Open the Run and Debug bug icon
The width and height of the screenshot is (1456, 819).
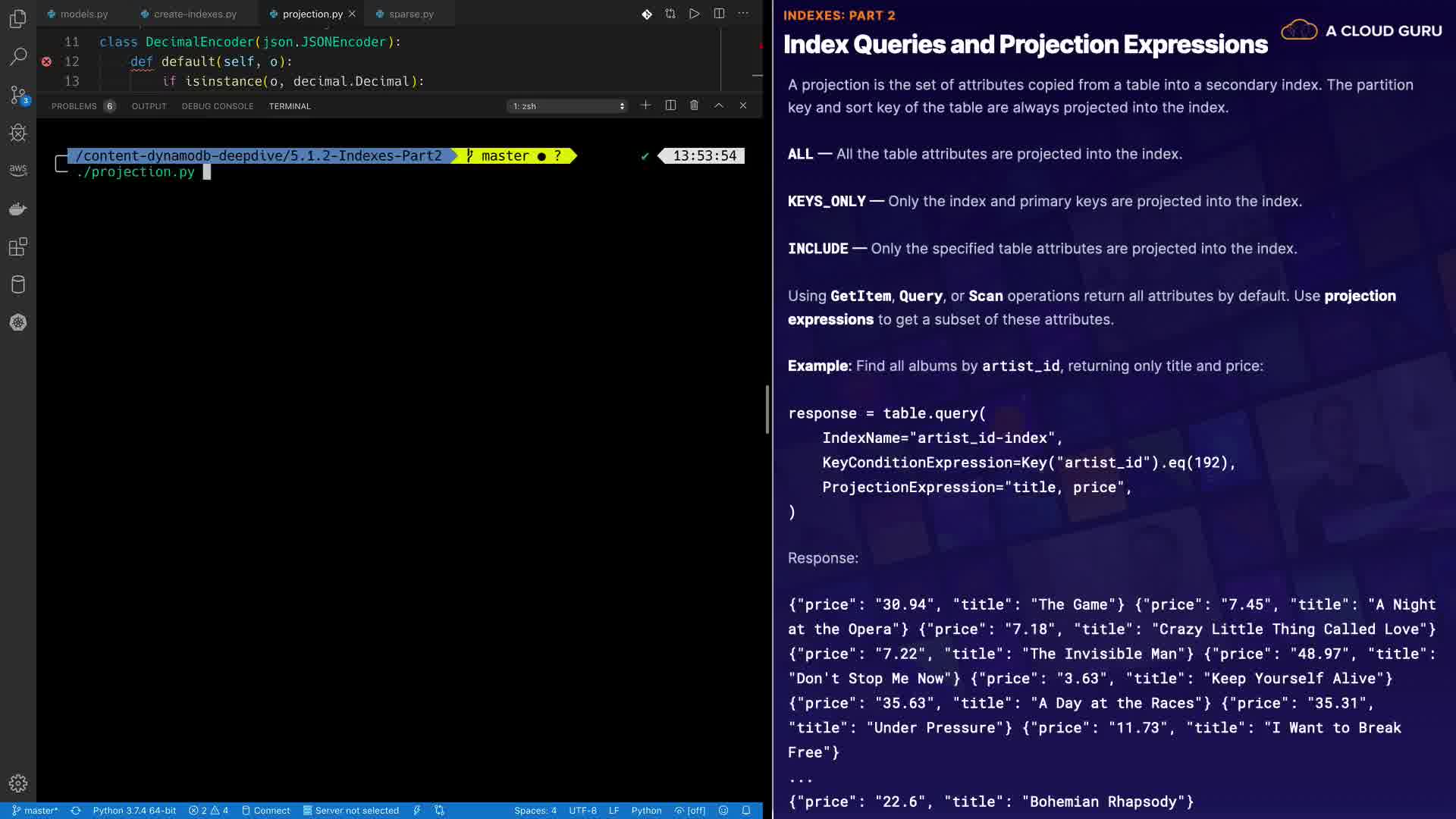click(x=18, y=133)
